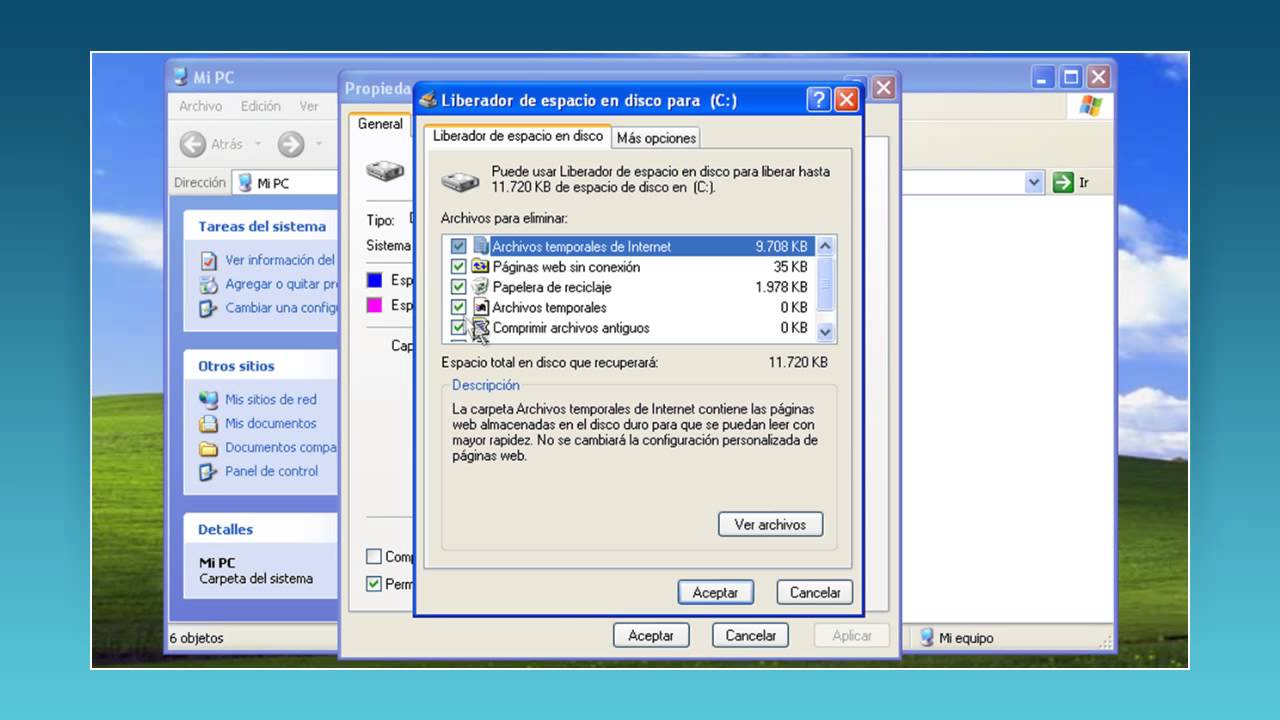This screenshot has height=720, width=1280.
Task: Click the Panel de control icon
Action: 208,472
